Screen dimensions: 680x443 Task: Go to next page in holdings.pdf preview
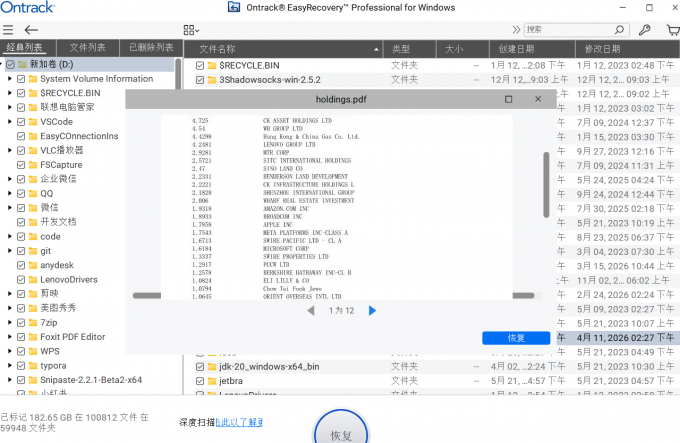tap(372, 310)
